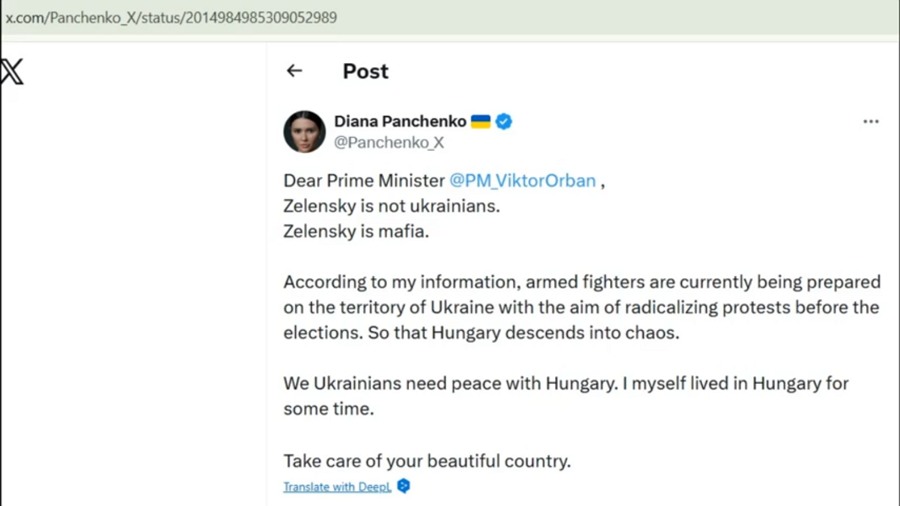Go back using the left arrow

(294, 71)
